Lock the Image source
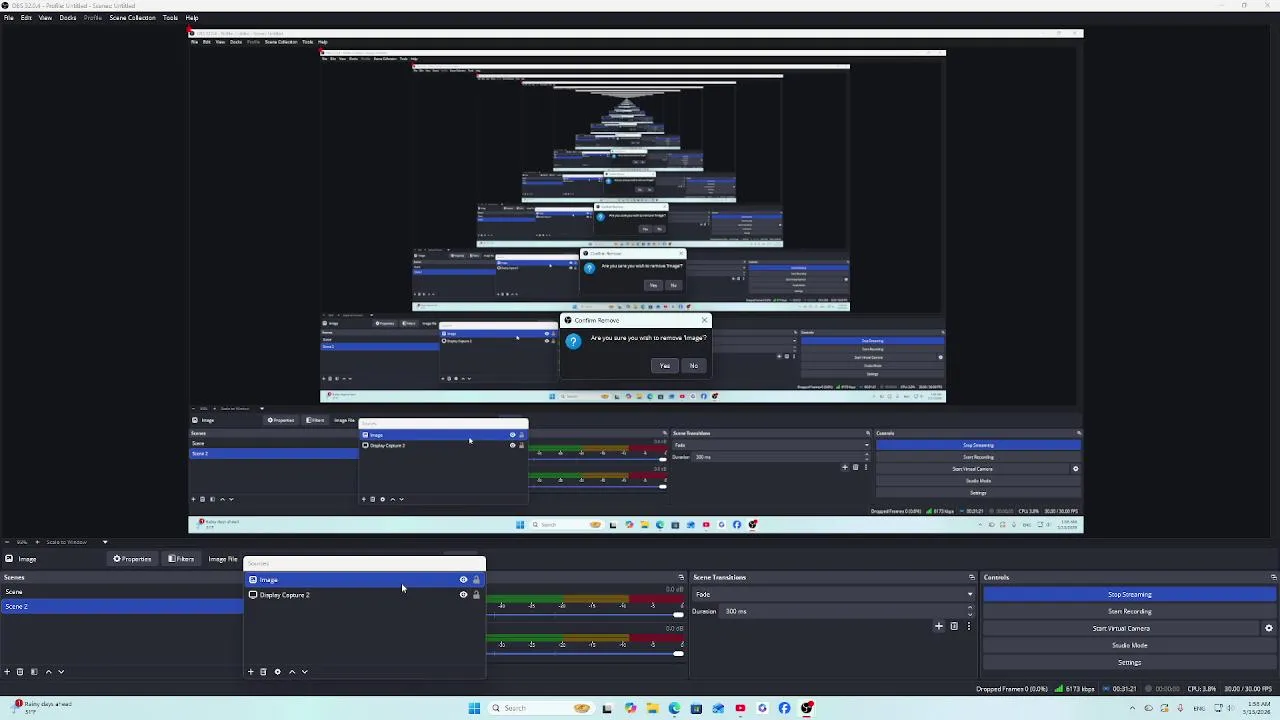The width and height of the screenshot is (1280, 720). tap(476, 580)
